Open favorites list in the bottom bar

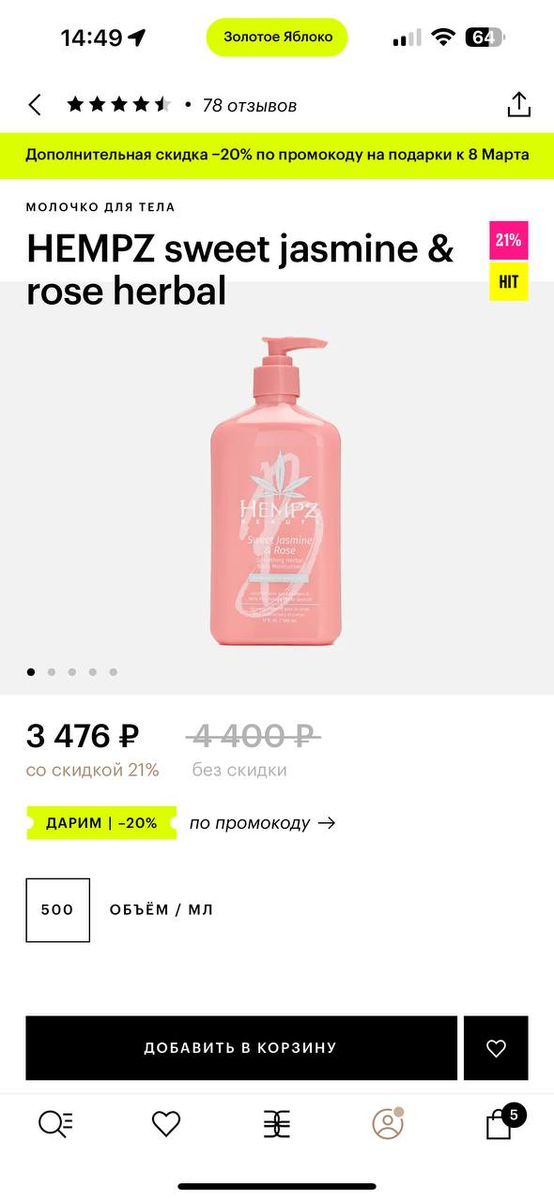(x=166, y=1124)
